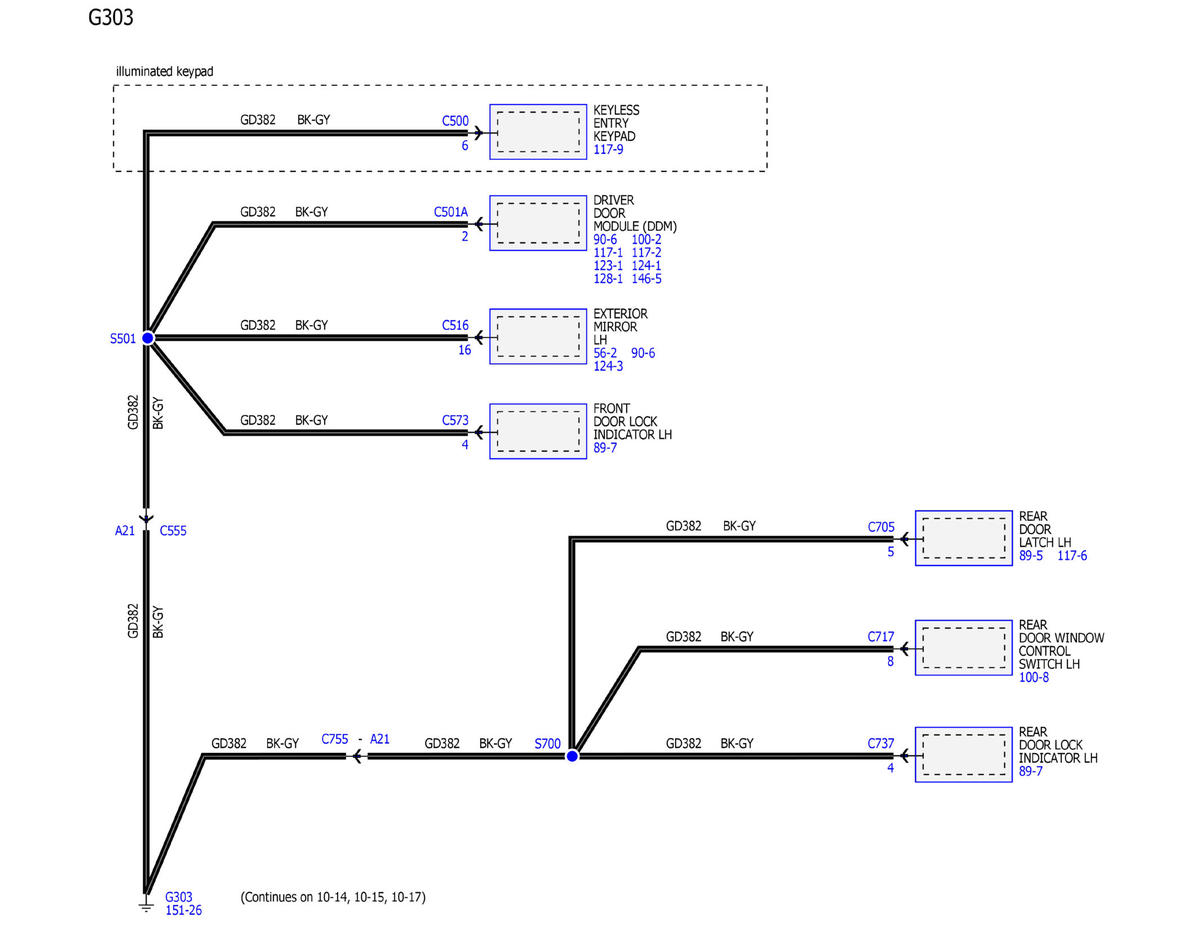This screenshot has height=927, width=1200.
Task: Open the 146-5 reference under Driver Door Module
Action: (x=646, y=279)
